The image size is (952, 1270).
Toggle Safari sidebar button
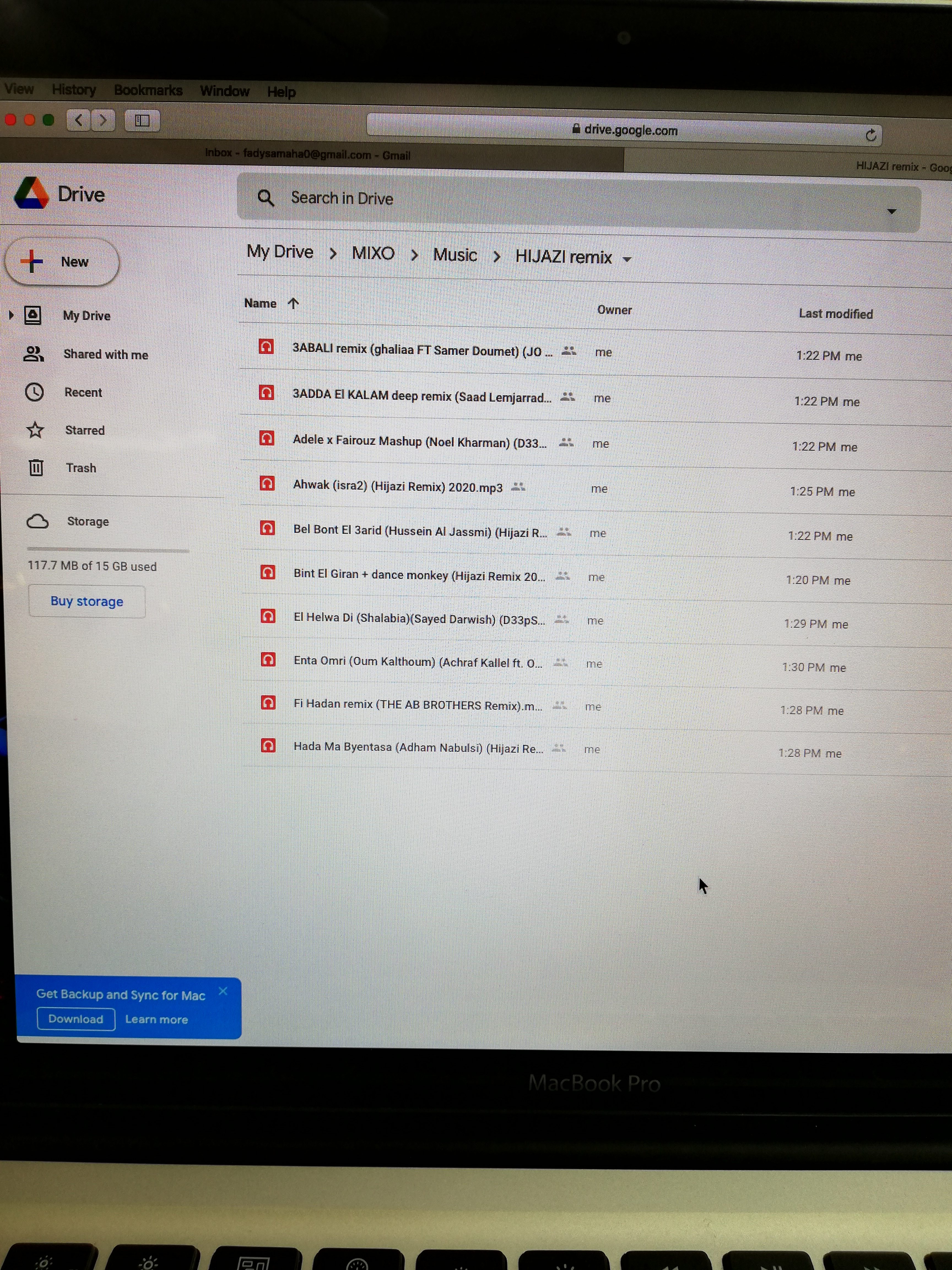[142, 120]
